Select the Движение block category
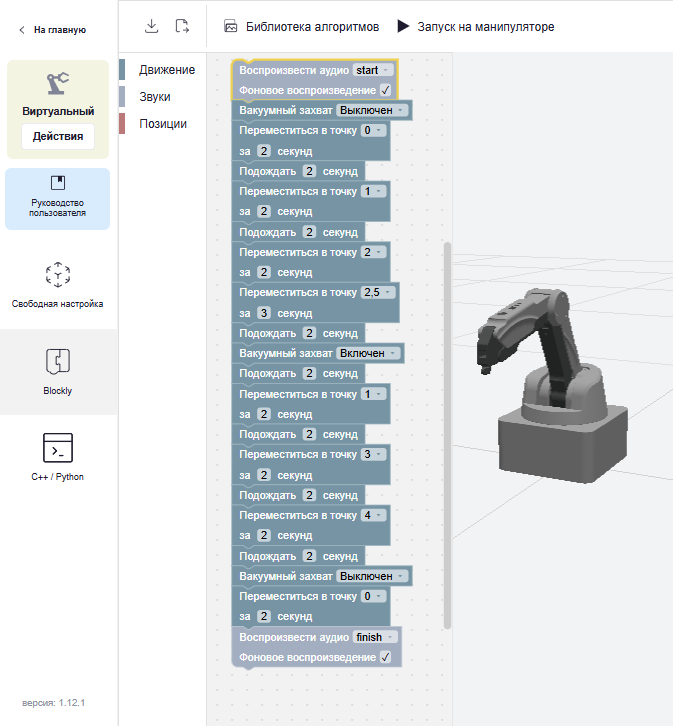Viewport: 673px width, 726px height. [x=162, y=70]
